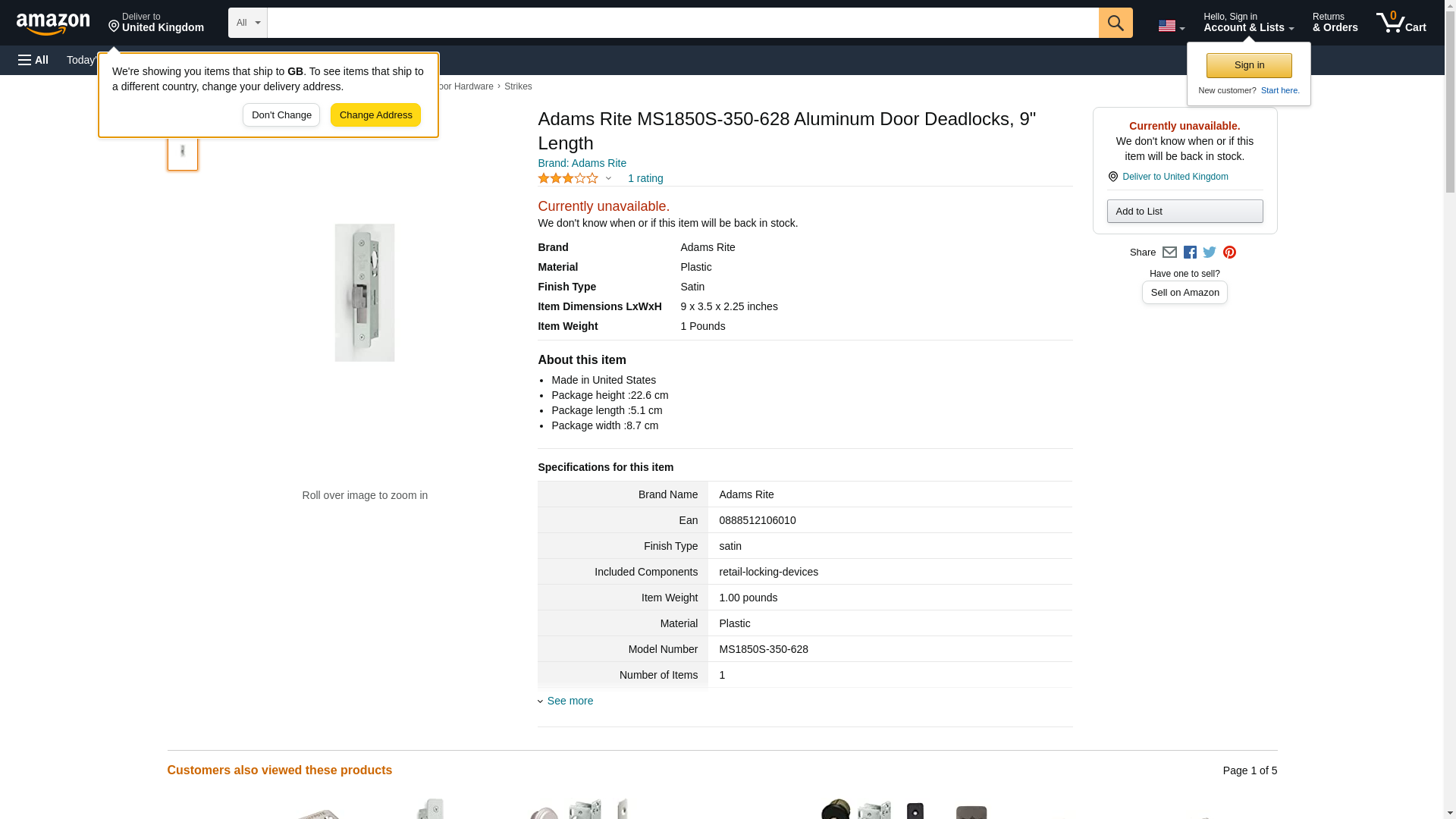
Task: Open Returns & Orders
Action: click(x=1335, y=23)
